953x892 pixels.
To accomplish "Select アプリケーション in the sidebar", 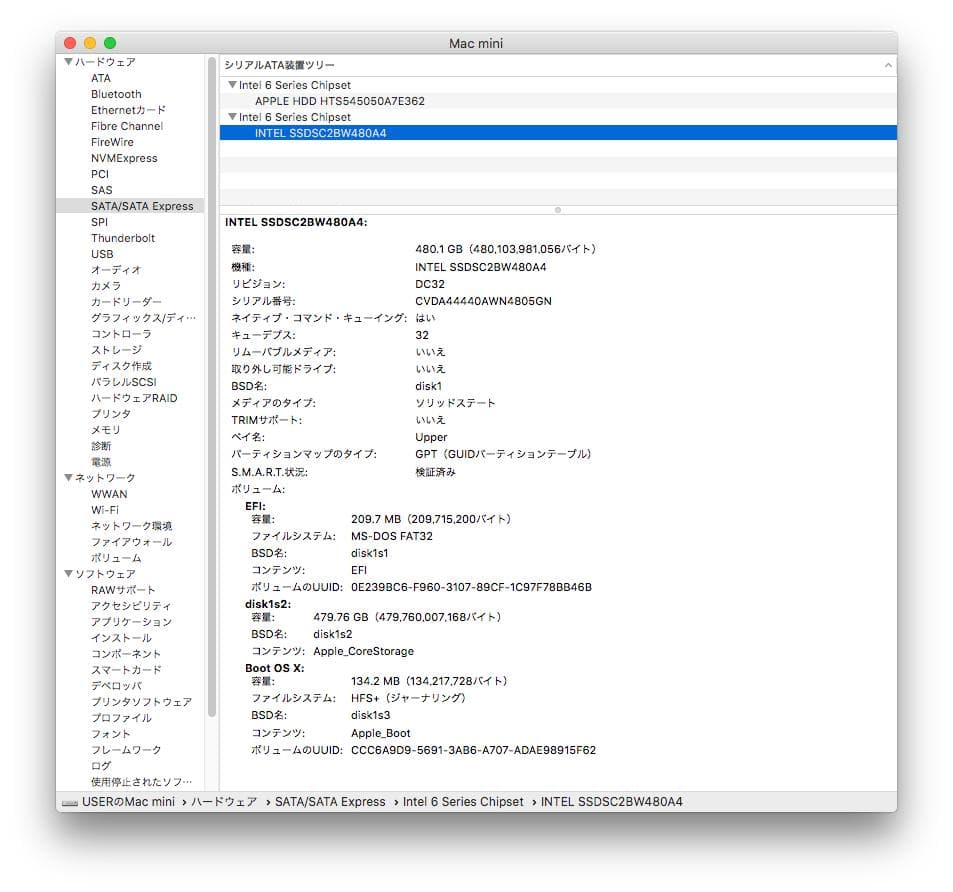I will (131, 622).
